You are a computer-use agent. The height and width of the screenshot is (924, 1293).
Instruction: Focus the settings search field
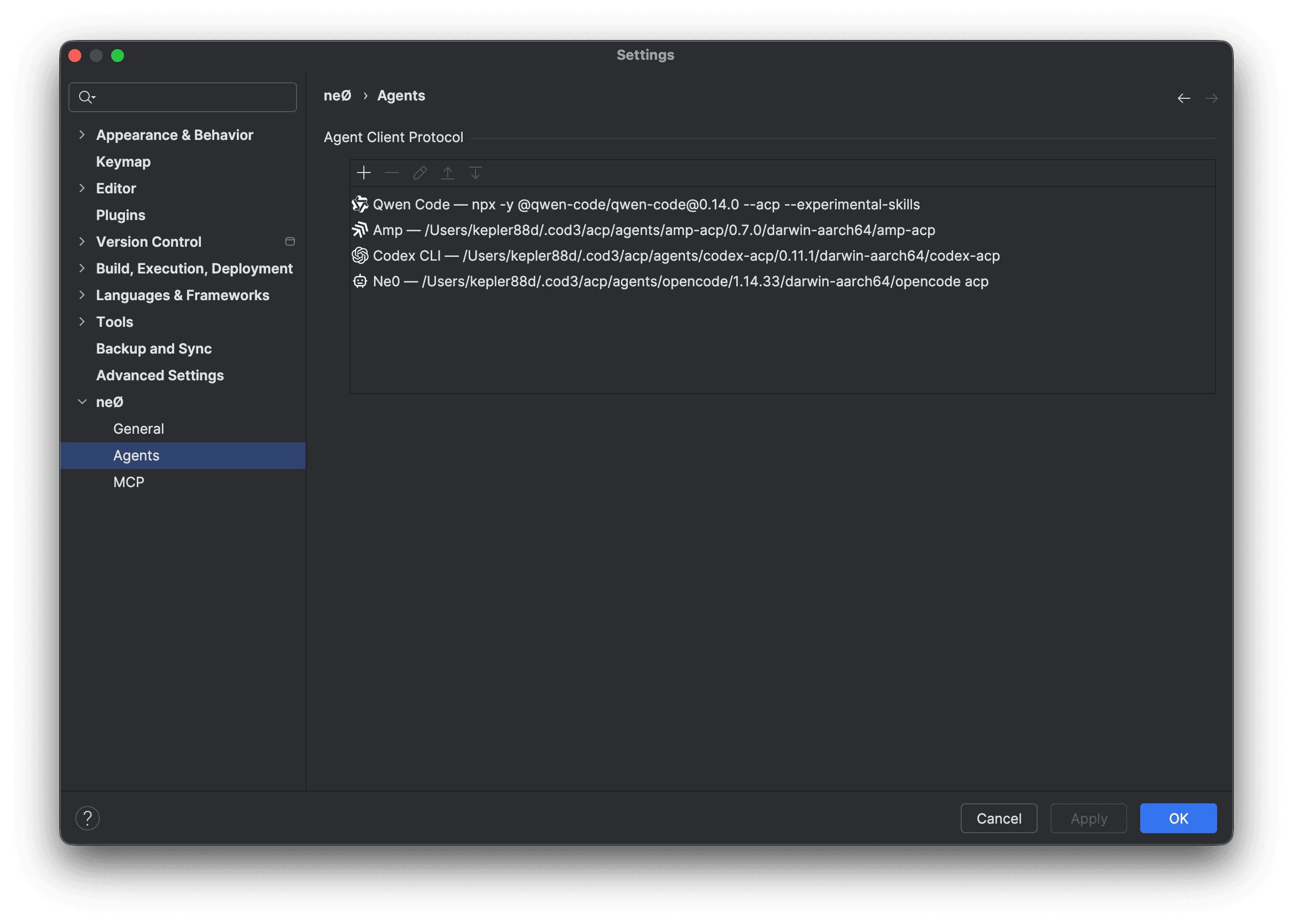point(183,97)
